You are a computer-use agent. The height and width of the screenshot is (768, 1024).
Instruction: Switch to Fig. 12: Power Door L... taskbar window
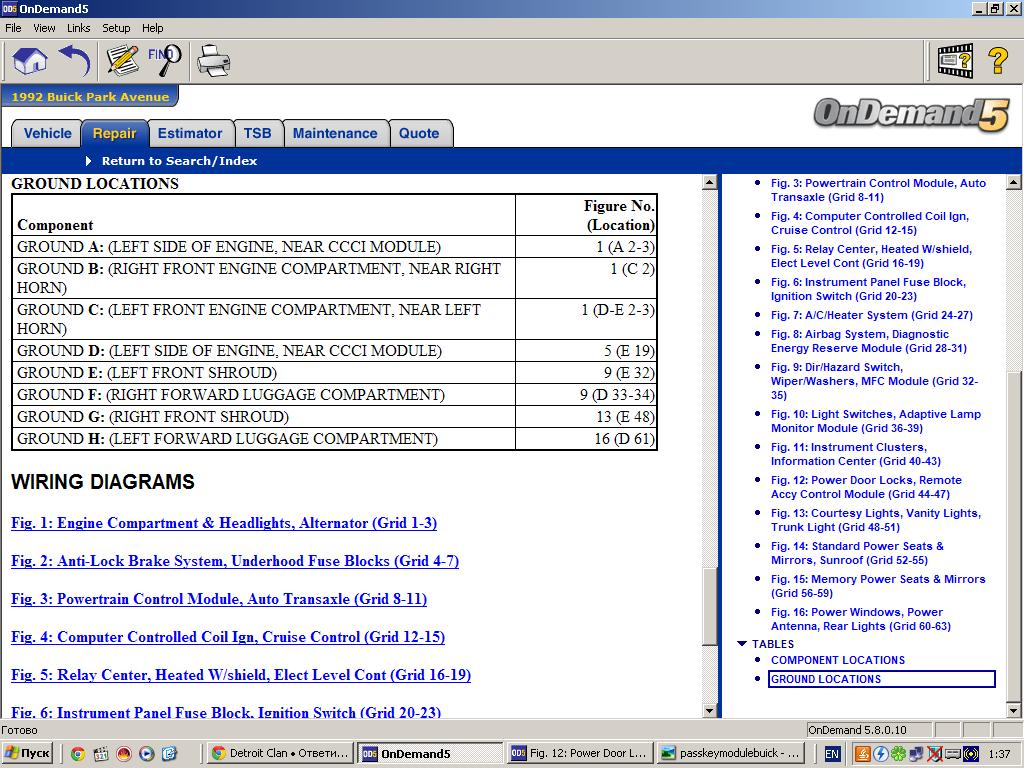coord(579,754)
